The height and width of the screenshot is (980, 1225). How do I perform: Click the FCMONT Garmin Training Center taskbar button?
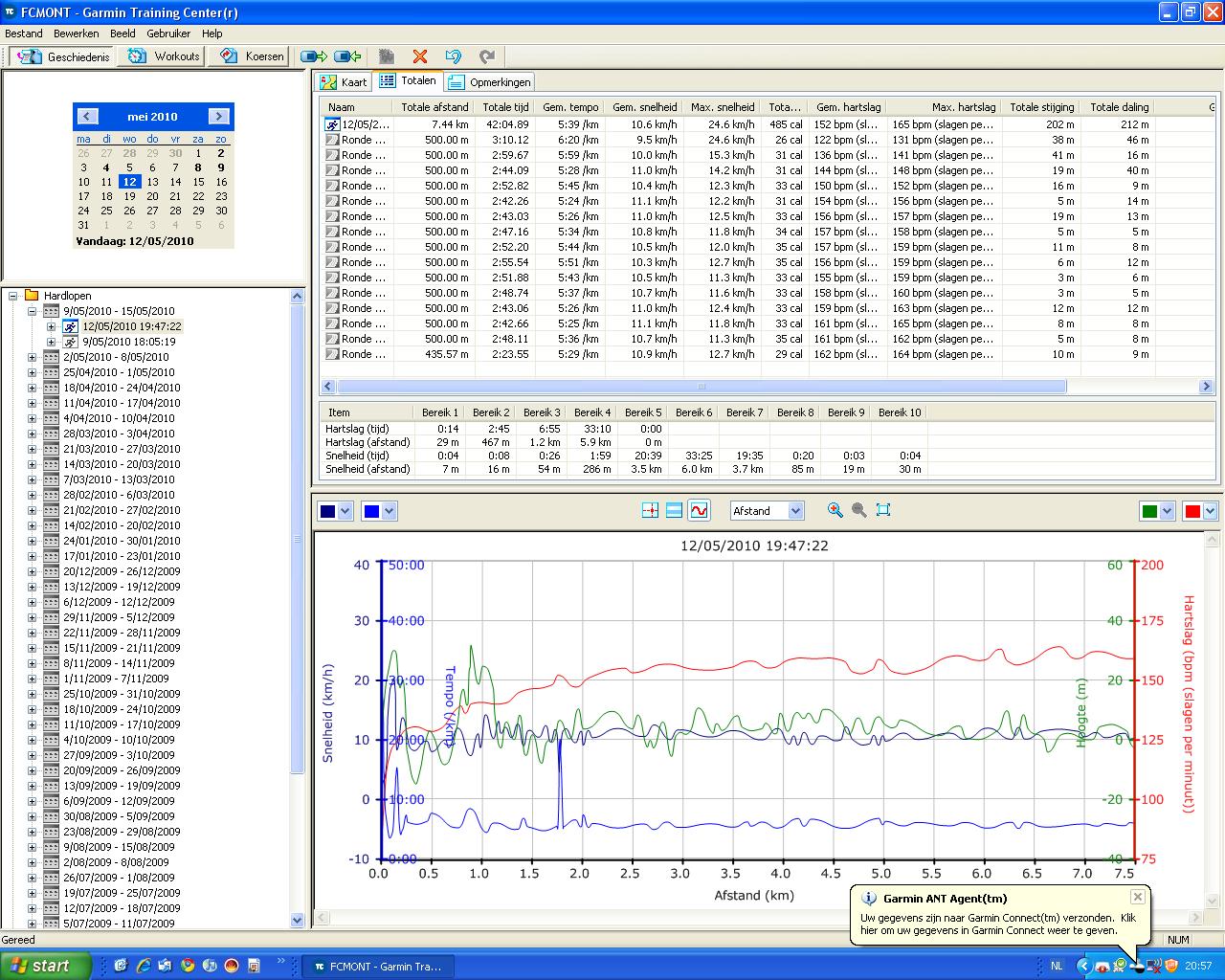click(377, 967)
